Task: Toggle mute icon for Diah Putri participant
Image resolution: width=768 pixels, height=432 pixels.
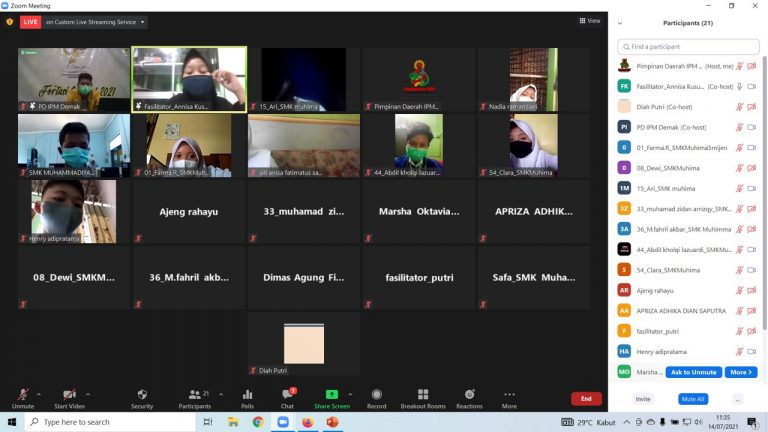Action: point(740,107)
